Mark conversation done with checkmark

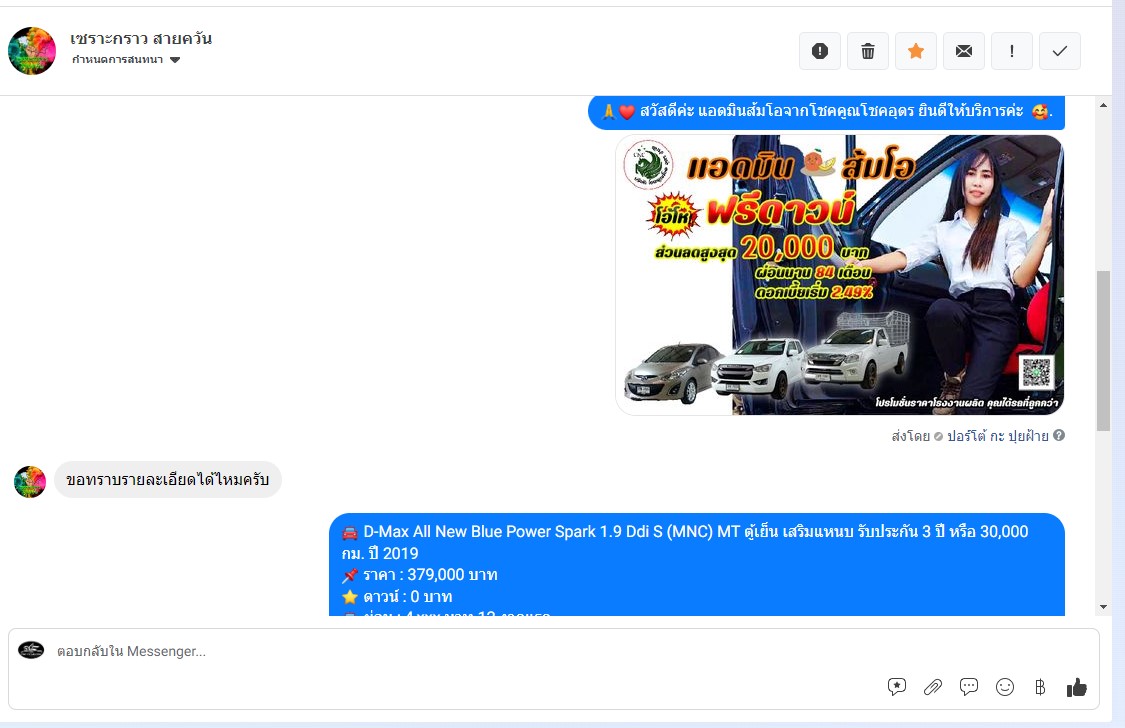1060,51
